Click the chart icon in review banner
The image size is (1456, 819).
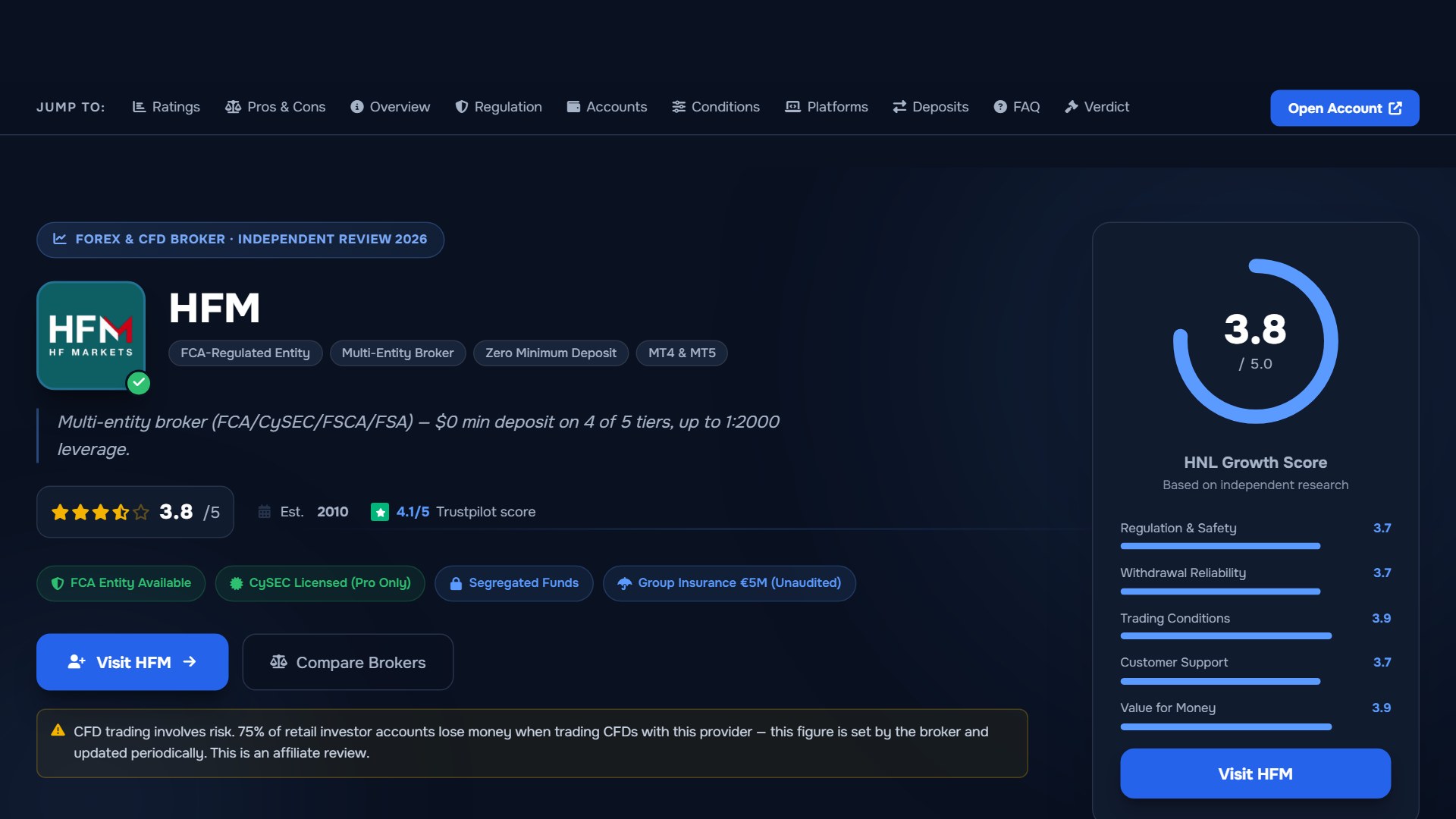click(x=60, y=239)
